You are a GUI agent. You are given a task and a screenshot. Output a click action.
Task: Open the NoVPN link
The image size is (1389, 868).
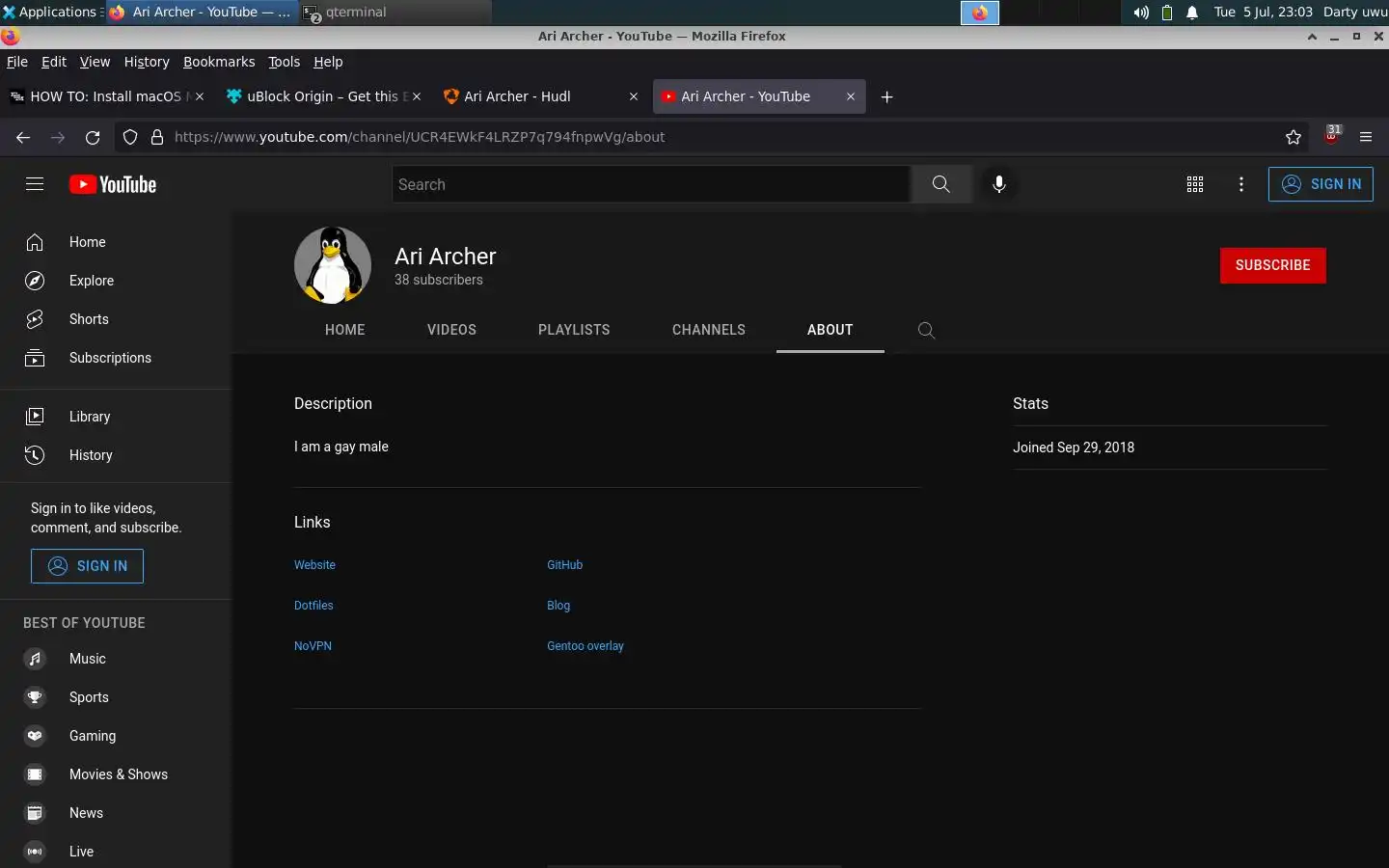tap(313, 646)
